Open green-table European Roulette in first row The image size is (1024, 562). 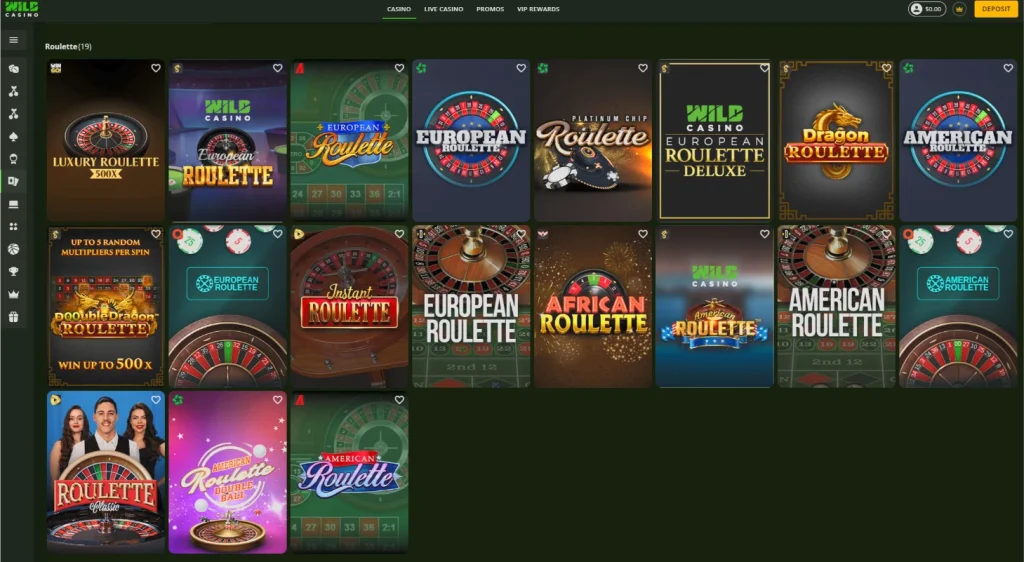point(349,141)
